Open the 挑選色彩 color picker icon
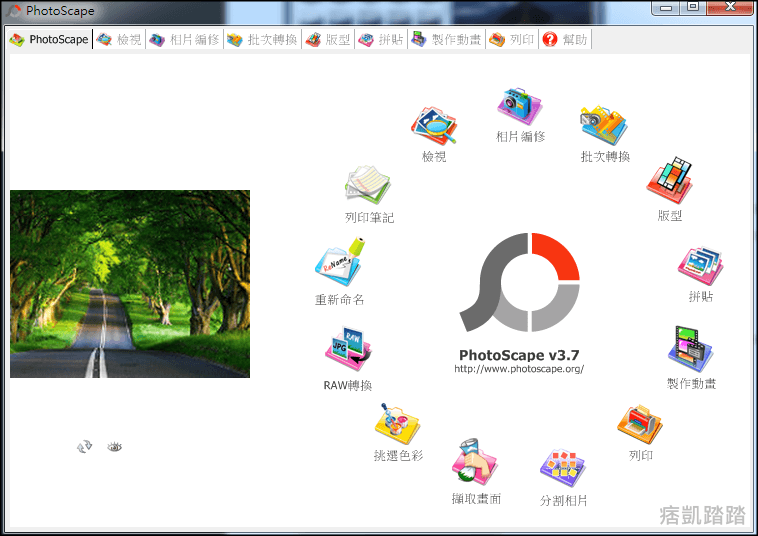Image resolution: width=758 pixels, height=536 pixels. 397,424
